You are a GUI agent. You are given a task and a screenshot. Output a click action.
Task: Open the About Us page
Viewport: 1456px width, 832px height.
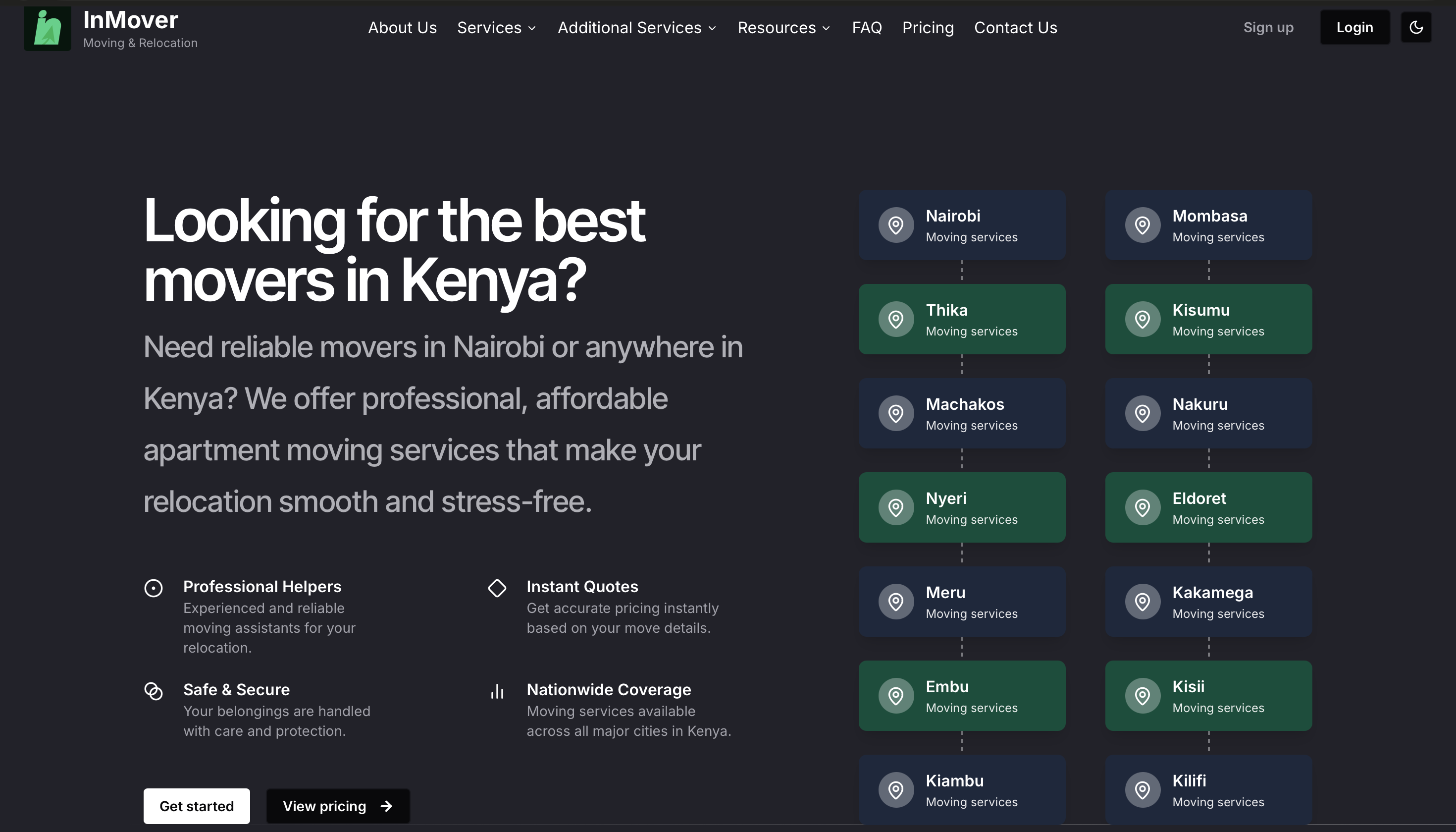[x=402, y=27]
